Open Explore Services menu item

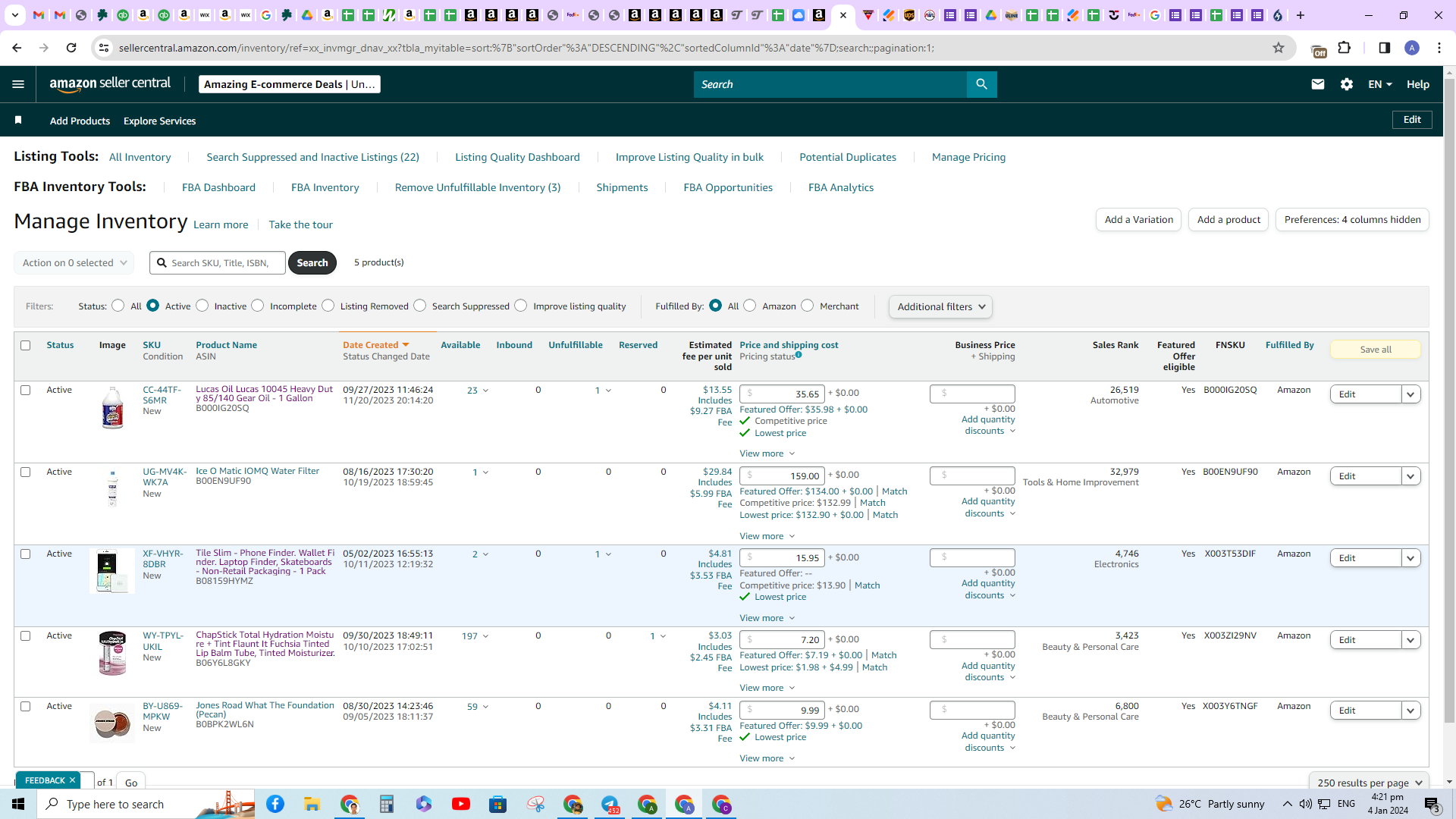[159, 121]
